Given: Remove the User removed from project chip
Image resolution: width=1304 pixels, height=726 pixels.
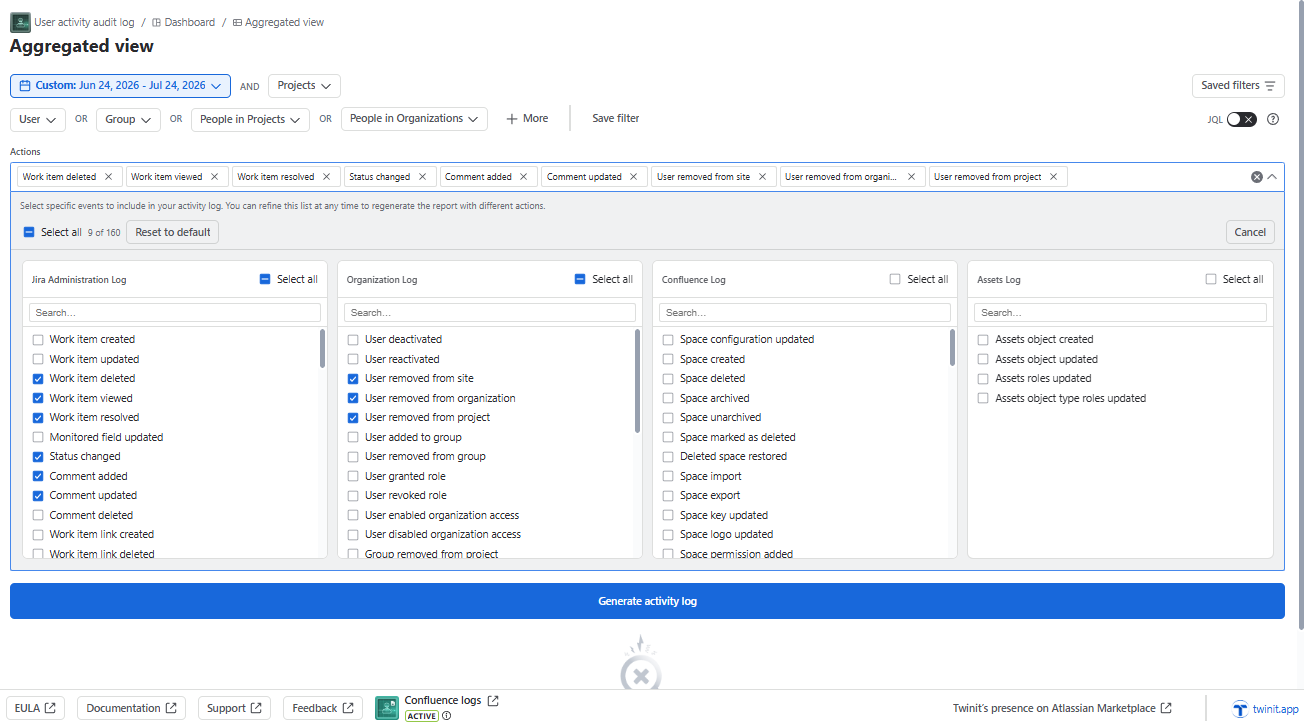Looking at the screenshot, I should pyautogui.click(x=1053, y=177).
